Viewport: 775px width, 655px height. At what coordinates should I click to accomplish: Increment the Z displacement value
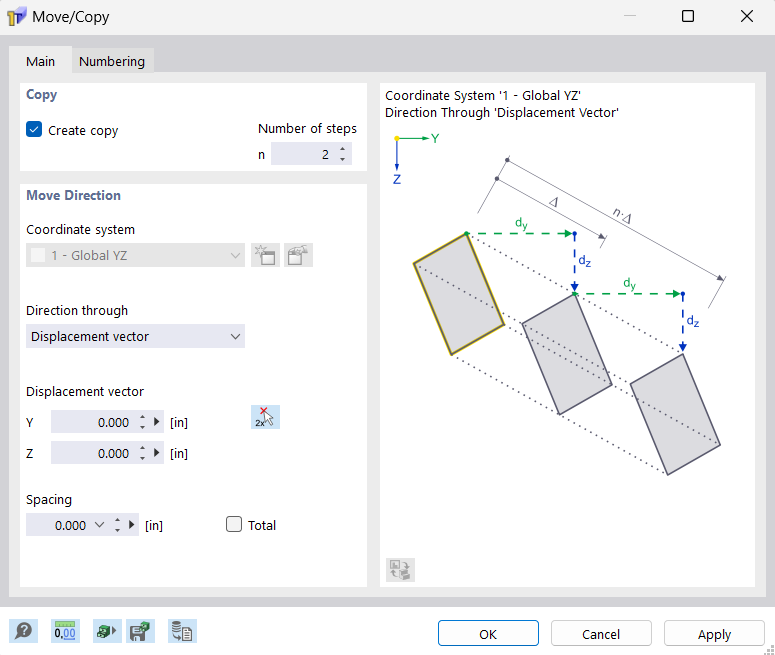point(142,448)
